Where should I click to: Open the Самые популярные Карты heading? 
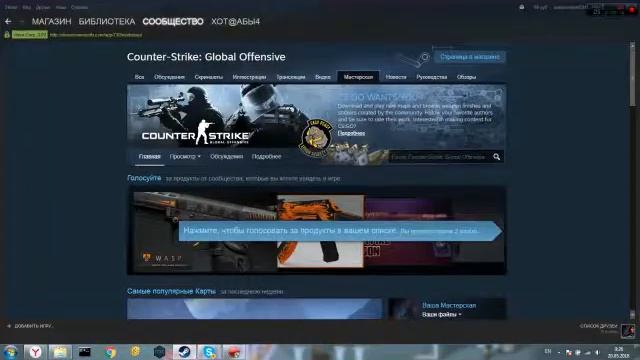pyautogui.click(x=171, y=291)
